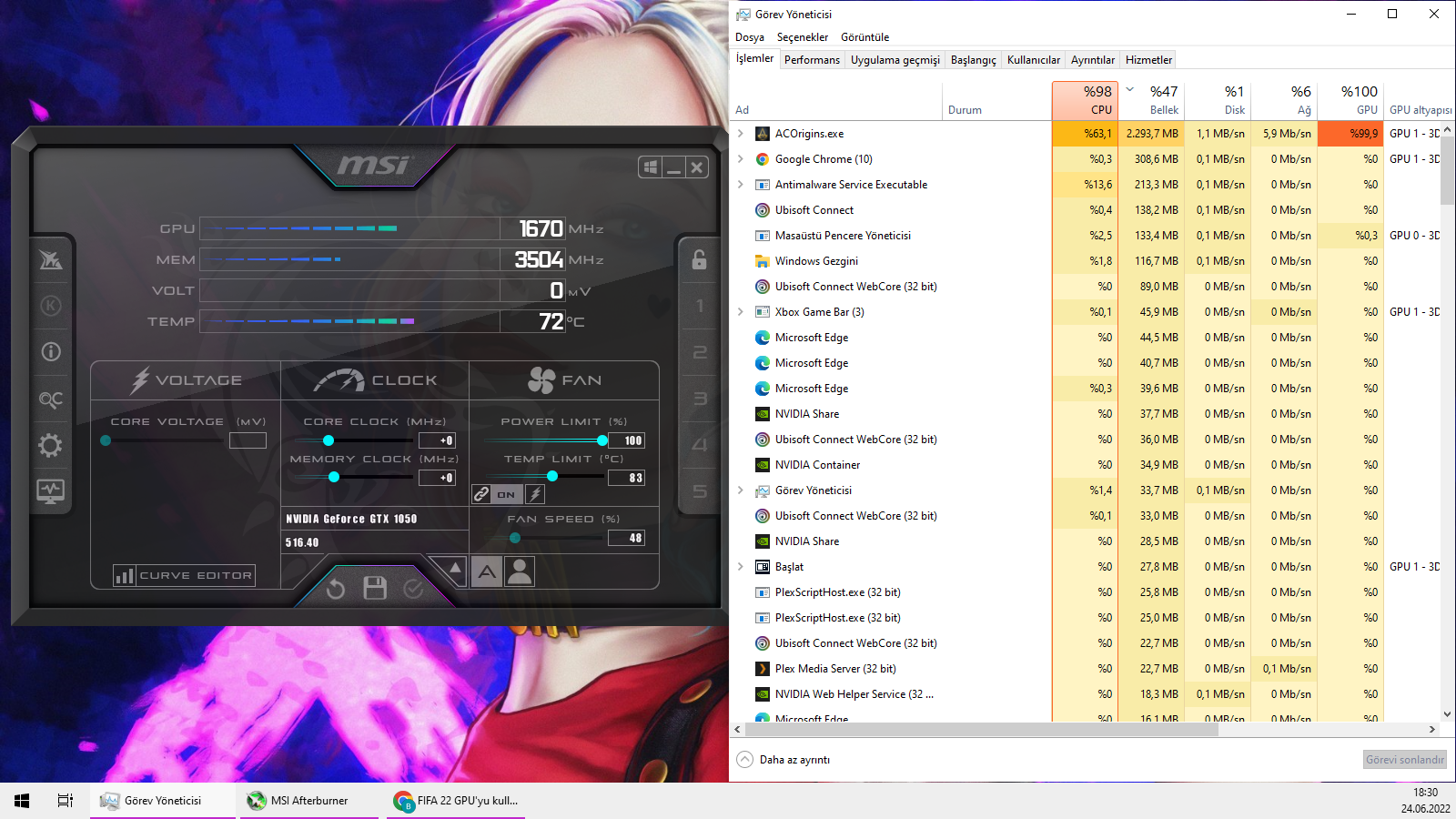Click the Windows startup icon in Afterburner header
Viewport: 1456px width, 819px height.
click(x=650, y=167)
